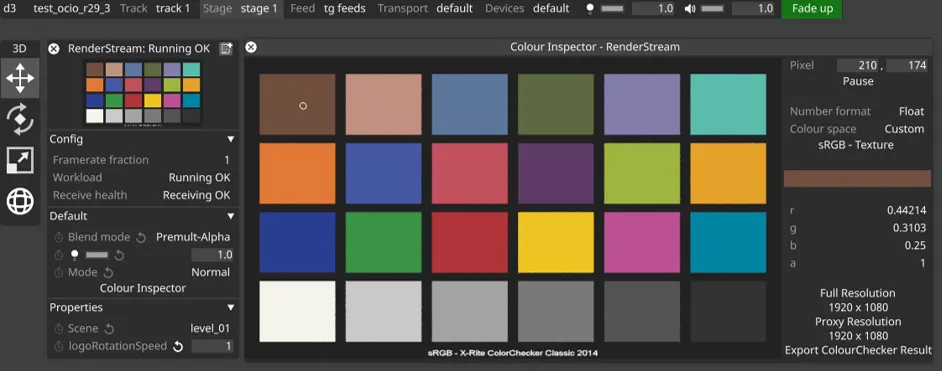This screenshot has width=942, height=371.
Task: Click the Colour Inspector button in Default
Action: [x=143, y=288]
